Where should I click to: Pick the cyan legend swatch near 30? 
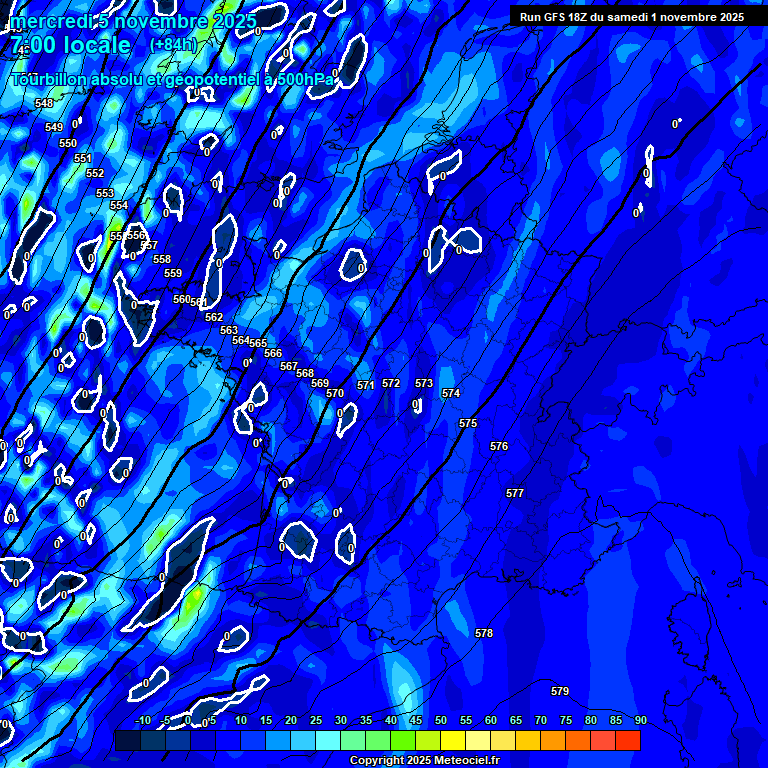pos(328,740)
